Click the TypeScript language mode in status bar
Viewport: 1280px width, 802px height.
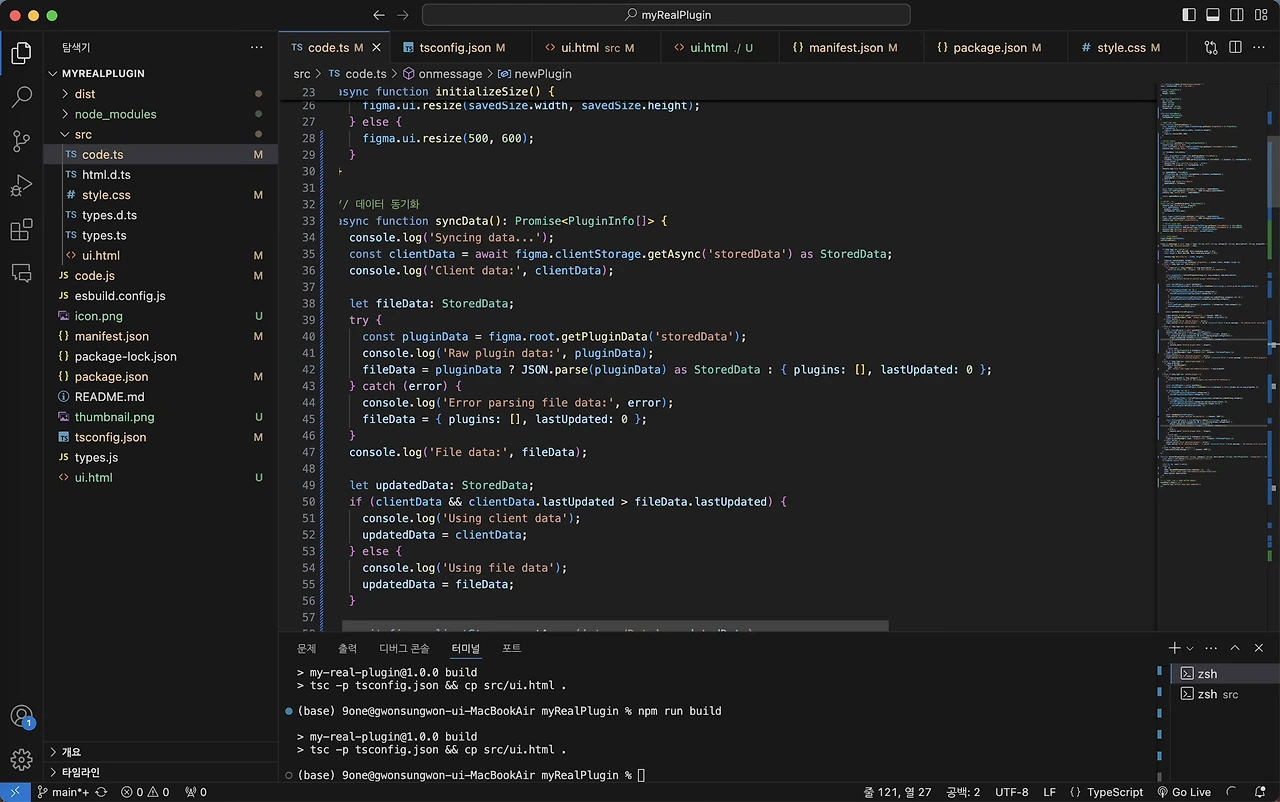coord(1113,792)
